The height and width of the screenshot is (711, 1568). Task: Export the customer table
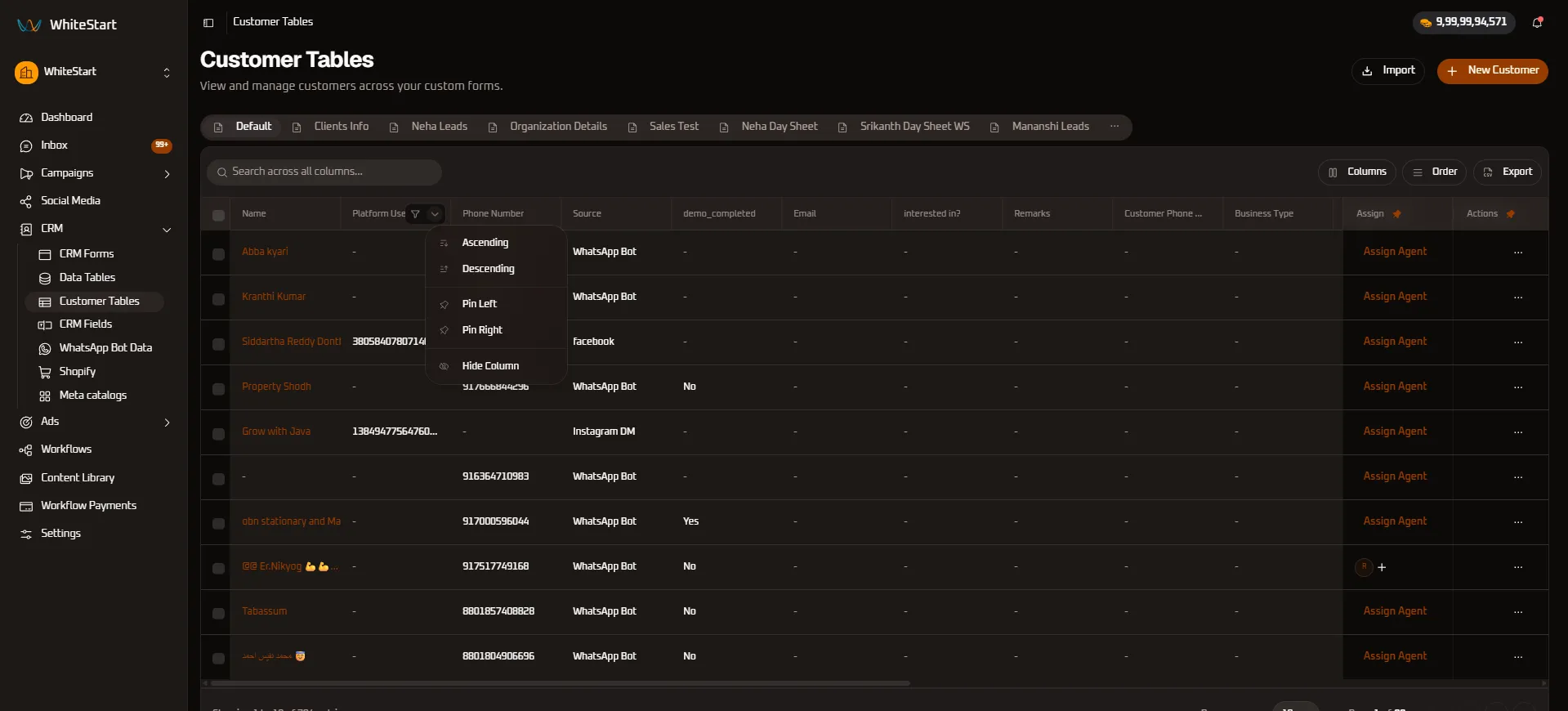(1508, 172)
